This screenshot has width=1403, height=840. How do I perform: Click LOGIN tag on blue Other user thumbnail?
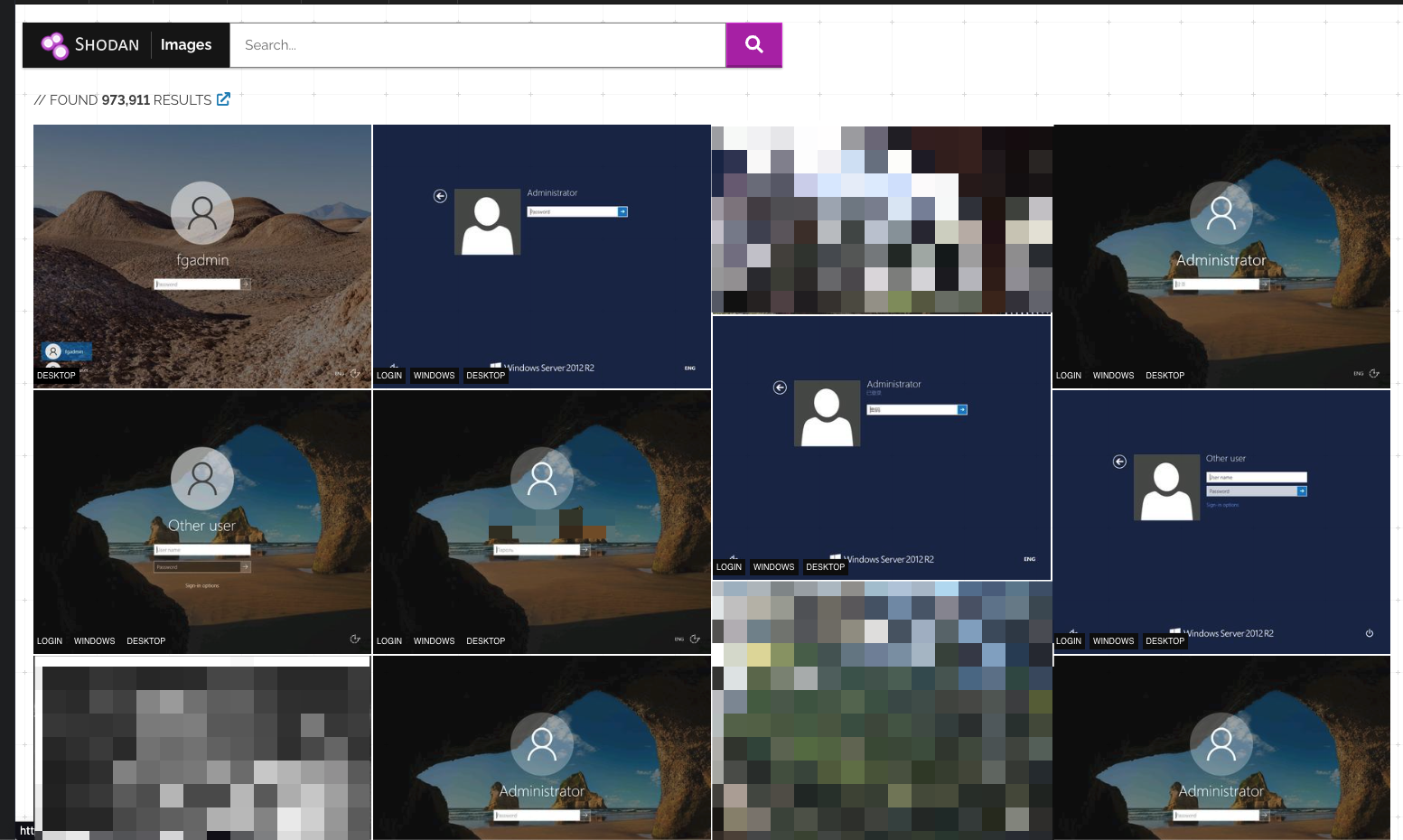(1069, 641)
